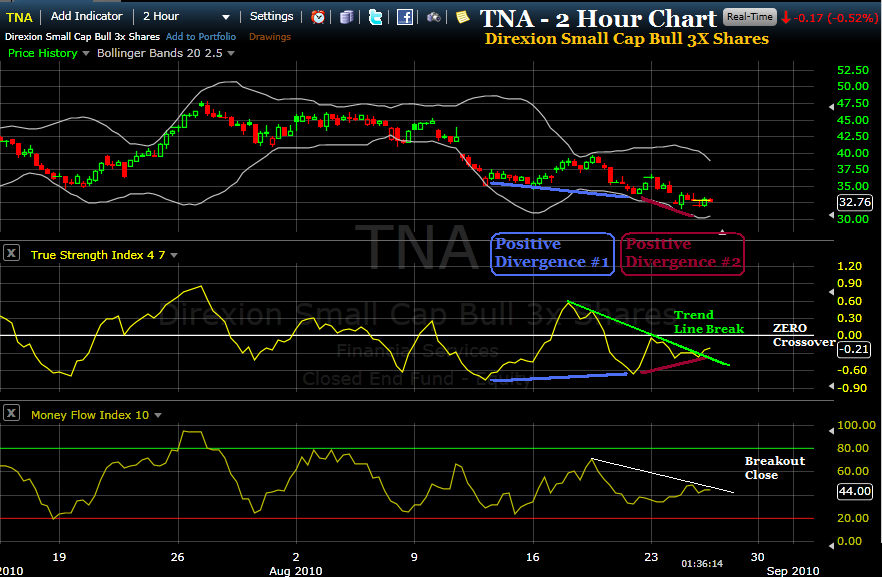Share chart via Facebook icon

pos(404,17)
